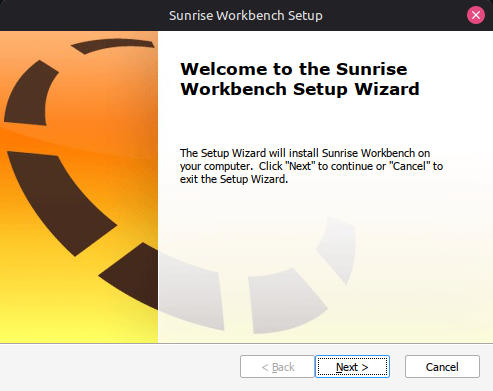The height and width of the screenshot is (391, 493).
Task: Cancel the Sunrise Workbench setup
Action: 442,367
